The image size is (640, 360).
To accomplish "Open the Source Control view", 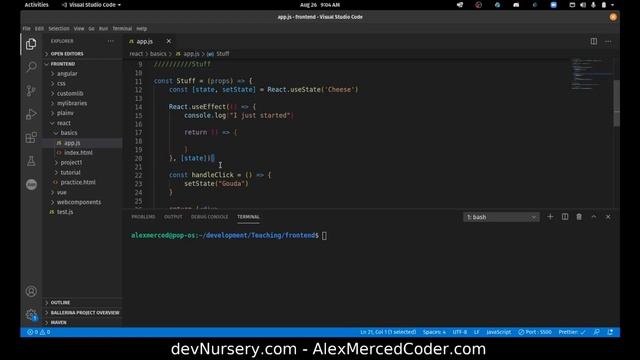I will coord(31,90).
